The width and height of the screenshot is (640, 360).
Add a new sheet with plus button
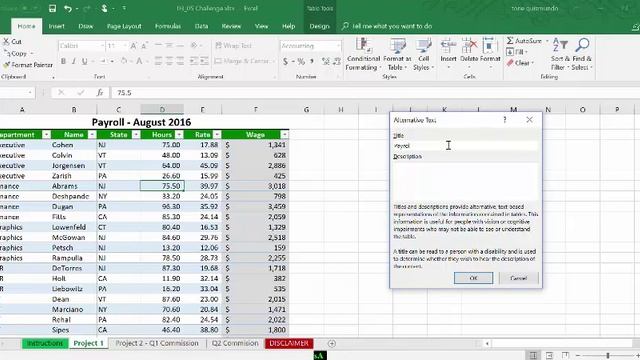click(x=332, y=344)
